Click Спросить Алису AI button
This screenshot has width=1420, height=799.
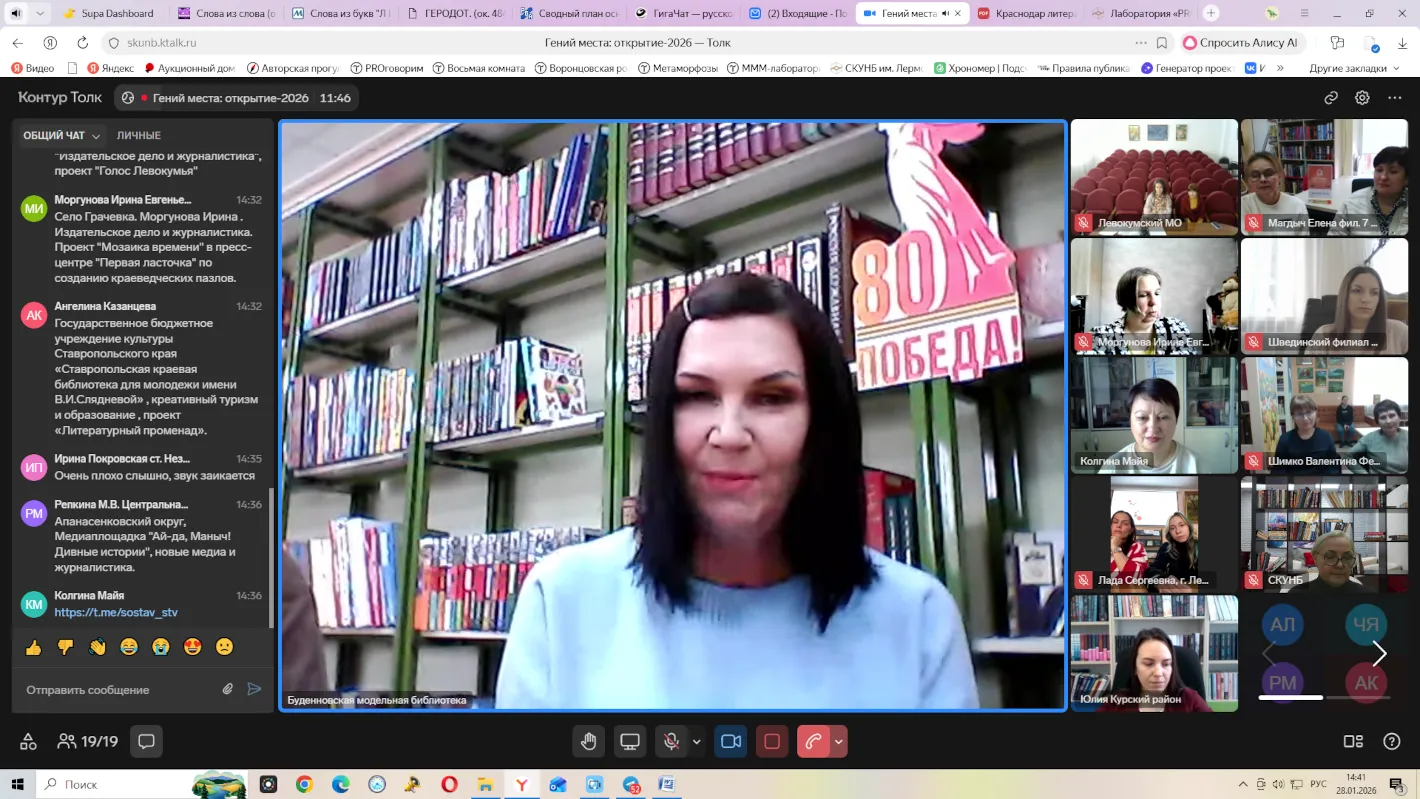[x=1241, y=43]
